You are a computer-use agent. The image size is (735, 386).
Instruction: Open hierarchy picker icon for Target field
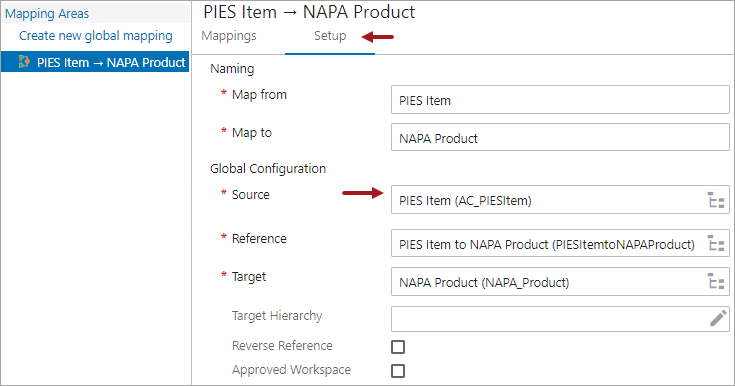coord(716,282)
